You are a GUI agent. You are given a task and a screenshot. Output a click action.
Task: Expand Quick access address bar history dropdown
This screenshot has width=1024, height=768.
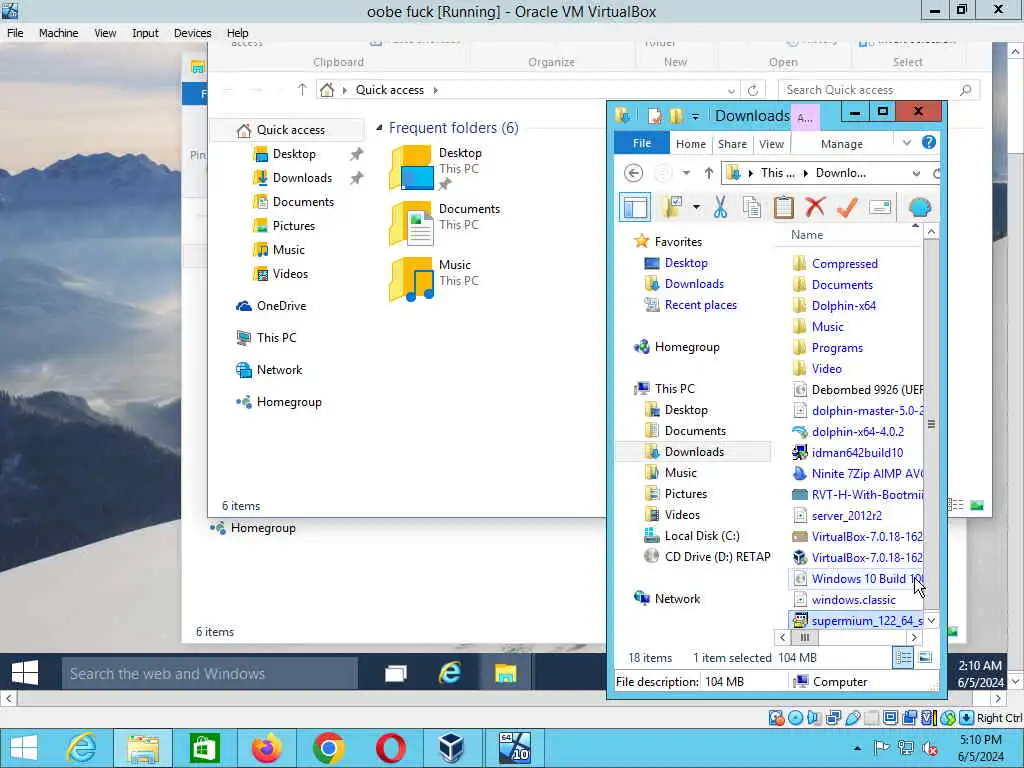pos(731,90)
